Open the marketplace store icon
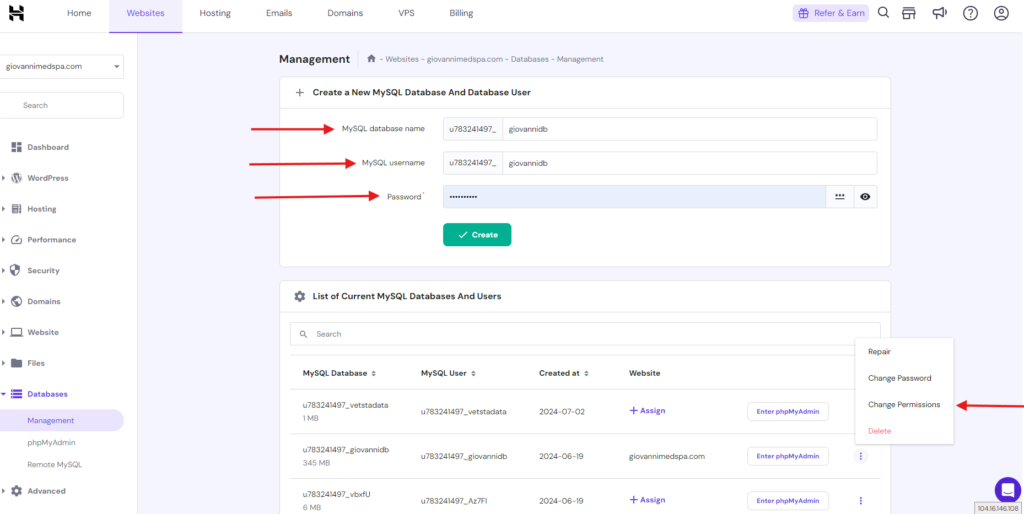 (x=909, y=13)
